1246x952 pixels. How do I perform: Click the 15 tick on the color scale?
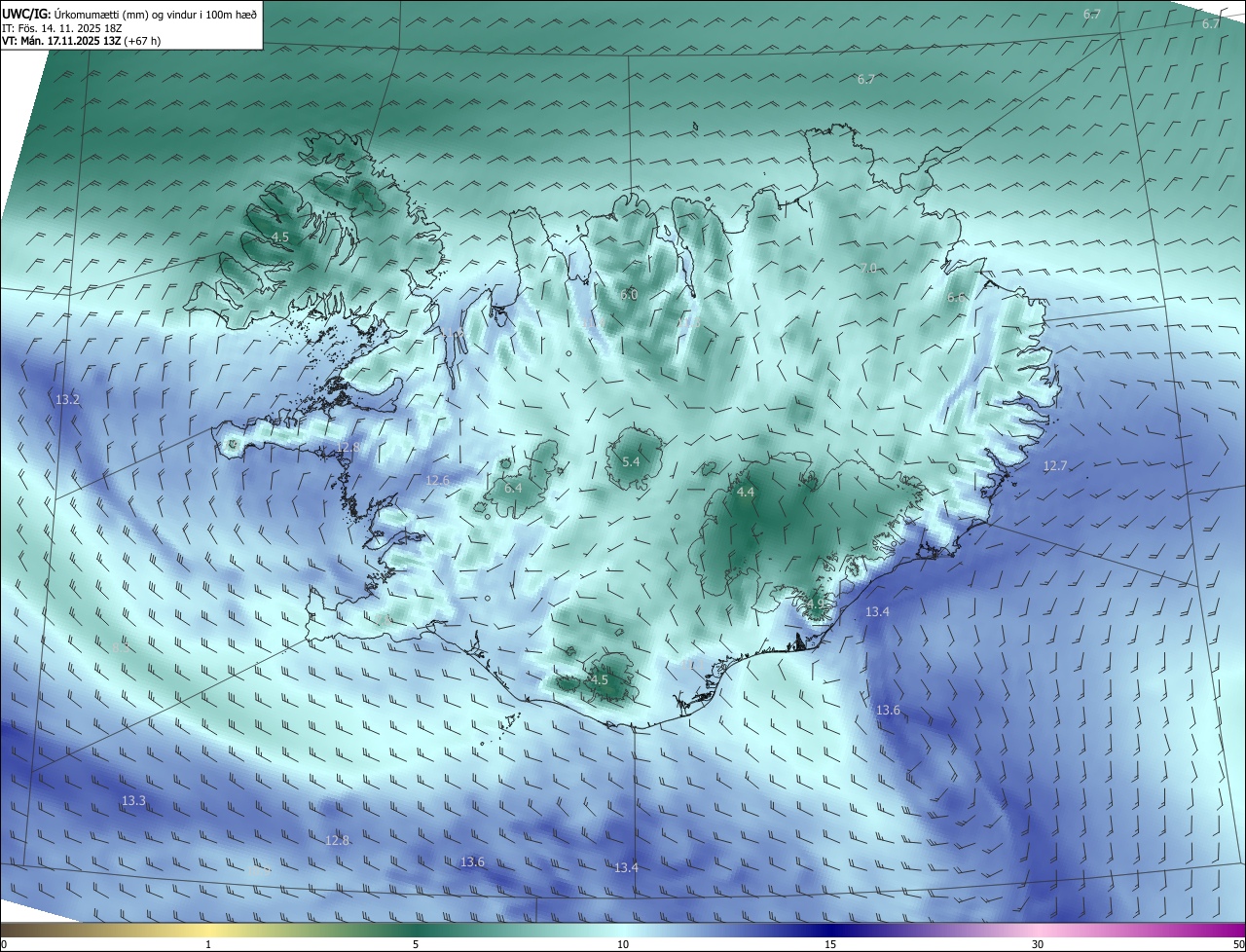tap(830, 944)
